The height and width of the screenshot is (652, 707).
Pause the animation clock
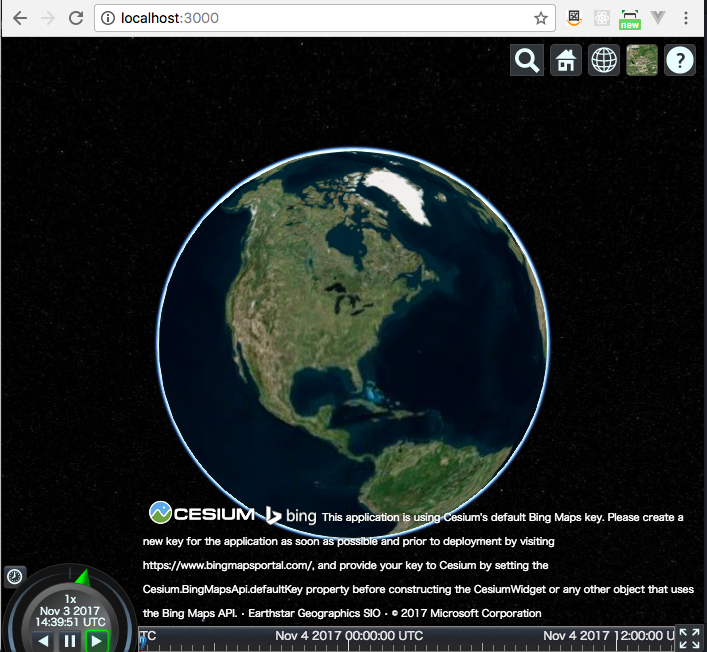coord(70,641)
